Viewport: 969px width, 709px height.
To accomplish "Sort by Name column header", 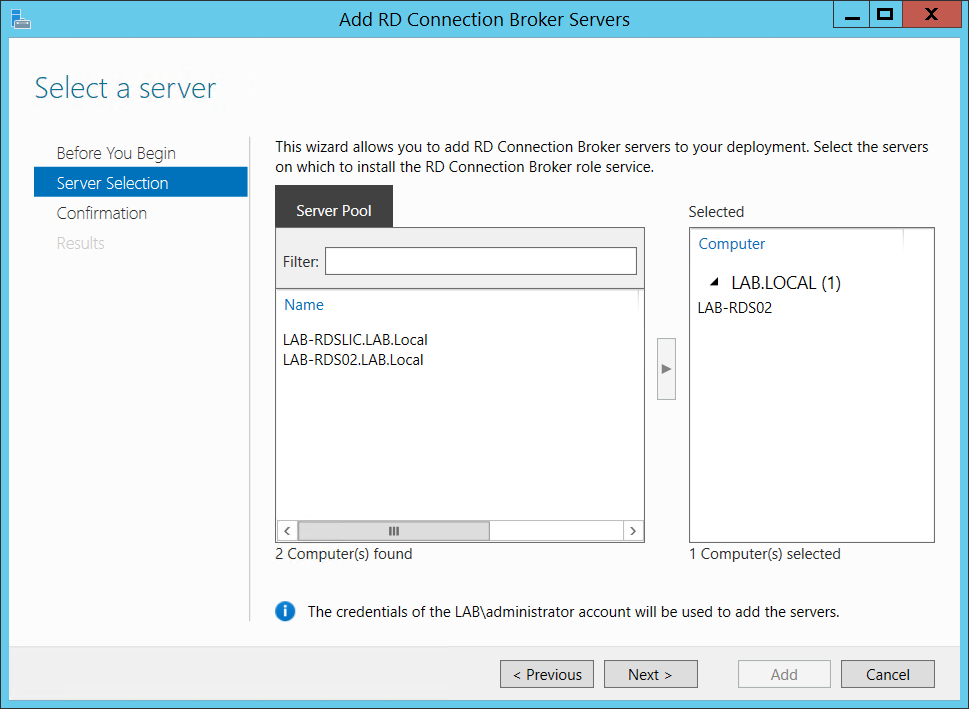I will pyautogui.click(x=304, y=305).
